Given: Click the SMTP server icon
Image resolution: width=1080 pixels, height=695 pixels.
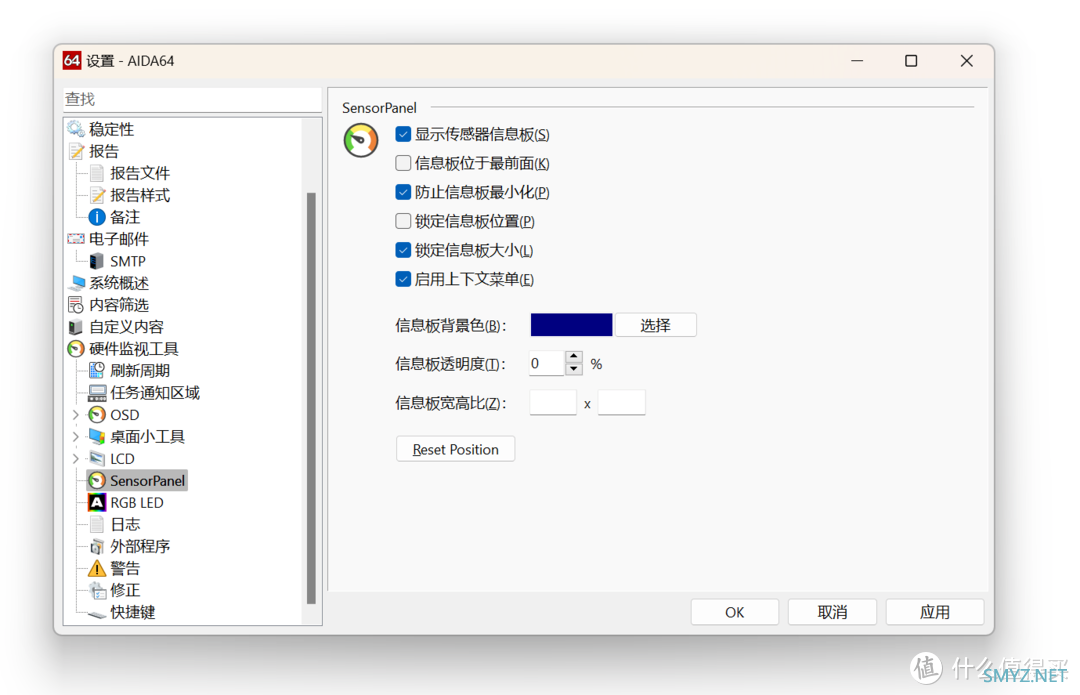Looking at the screenshot, I should [x=97, y=261].
